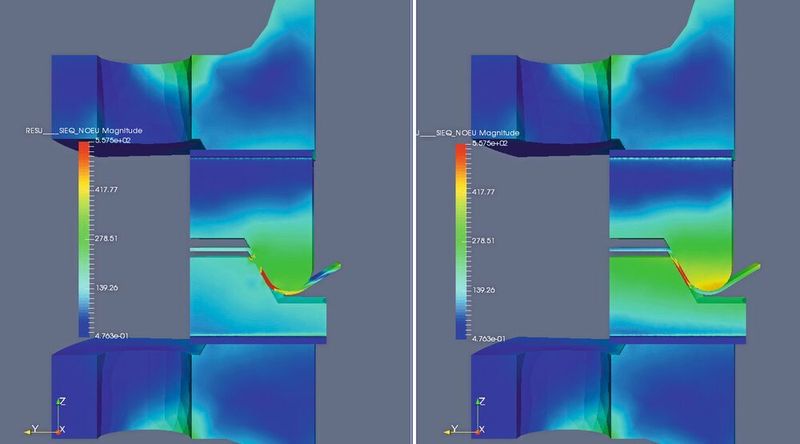Click the 417.77 tick label on right legend
This screenshot has height=444, width=800.
coord(483,192)
